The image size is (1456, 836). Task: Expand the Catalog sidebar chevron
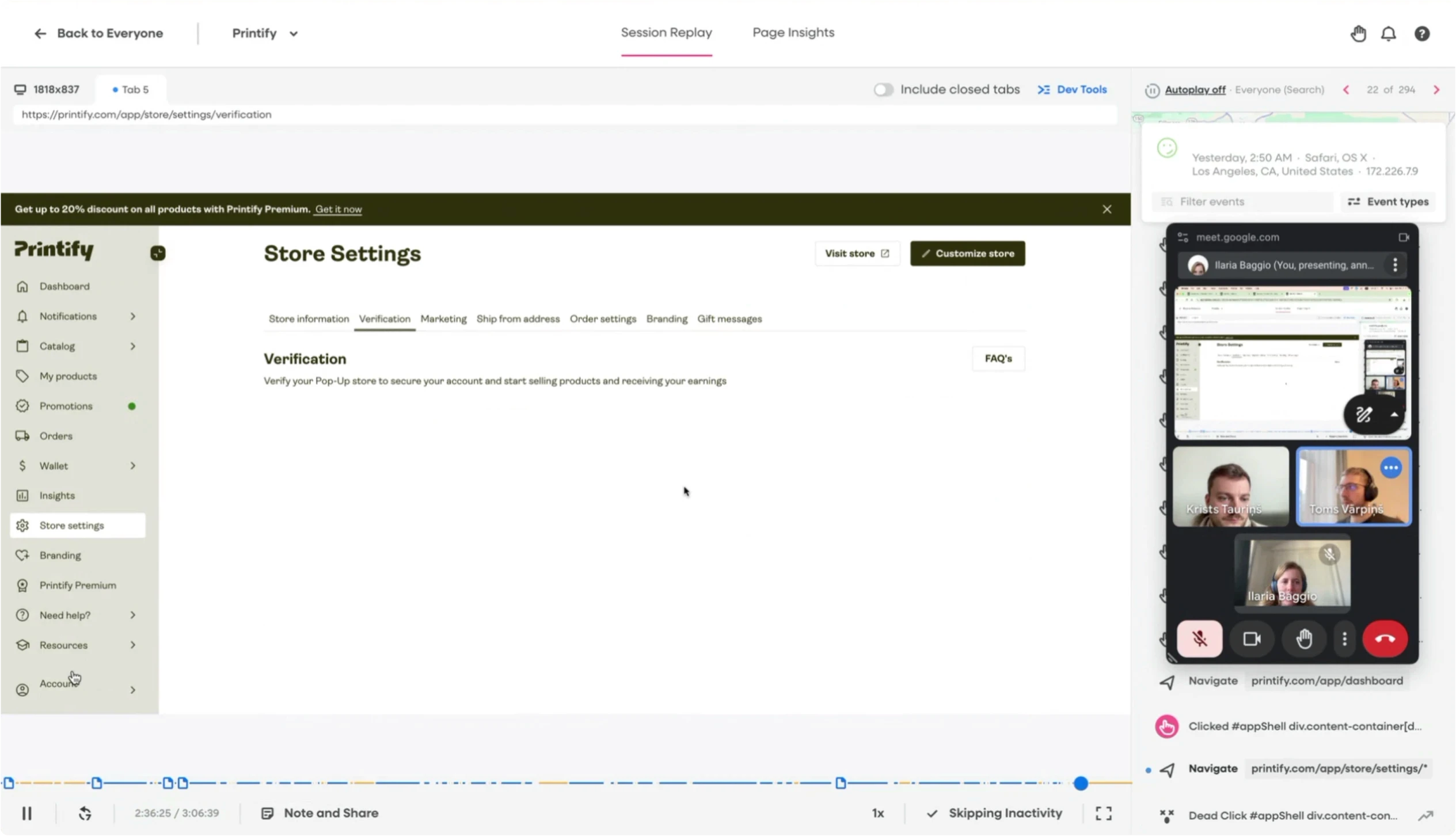point(133,346)
